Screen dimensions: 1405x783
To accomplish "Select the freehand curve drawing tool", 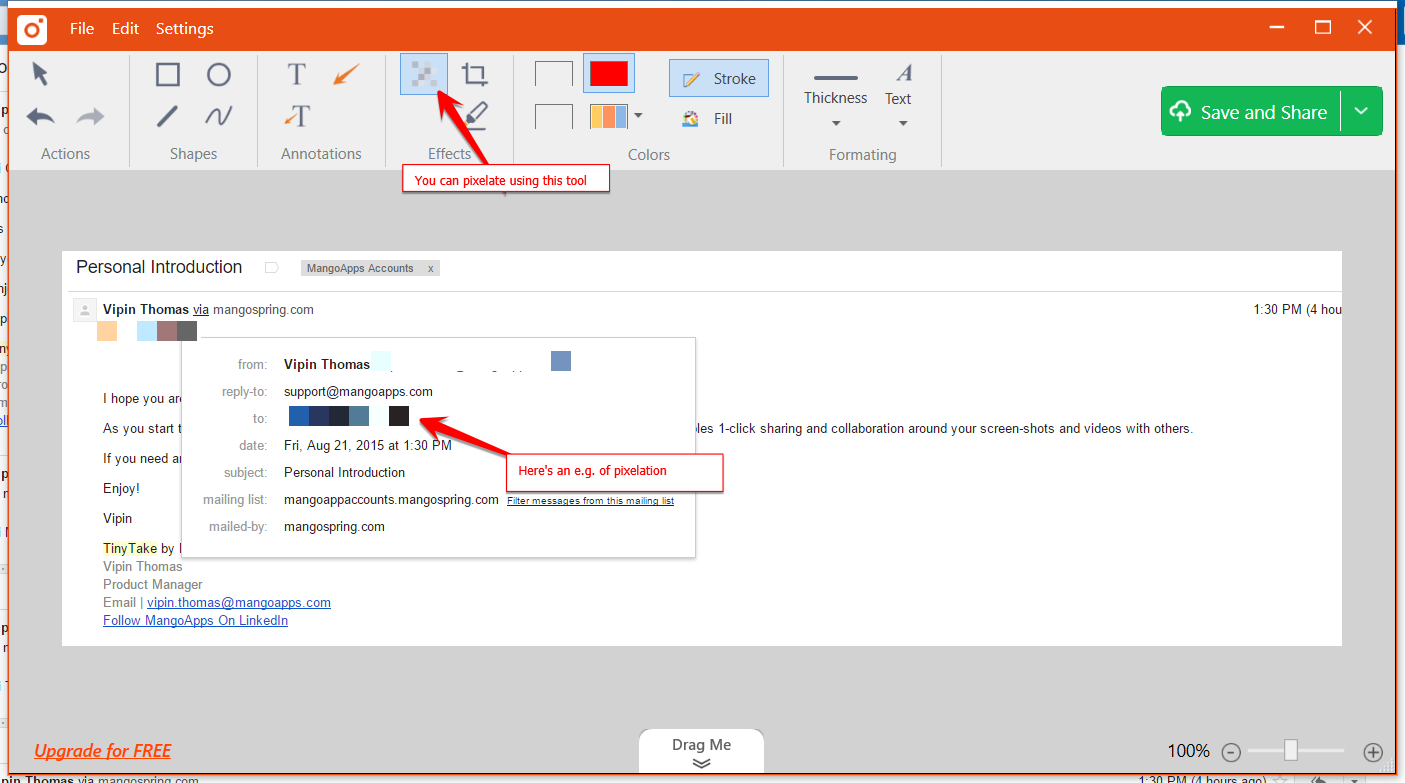I will [x=219, y=117].
